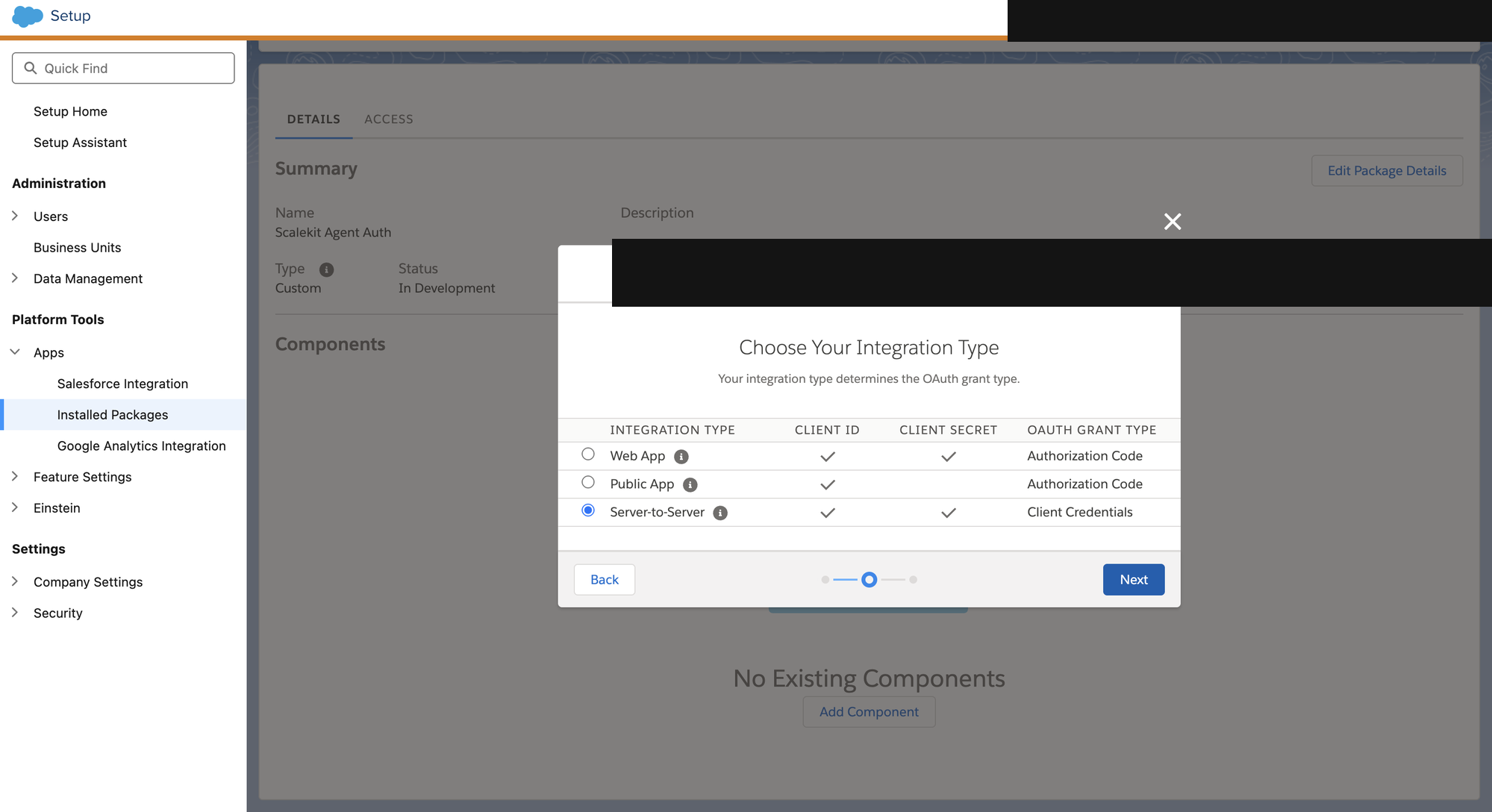Click the Client ID column header
Viewport: 1492px width, 812px height.
click(827, 430)
